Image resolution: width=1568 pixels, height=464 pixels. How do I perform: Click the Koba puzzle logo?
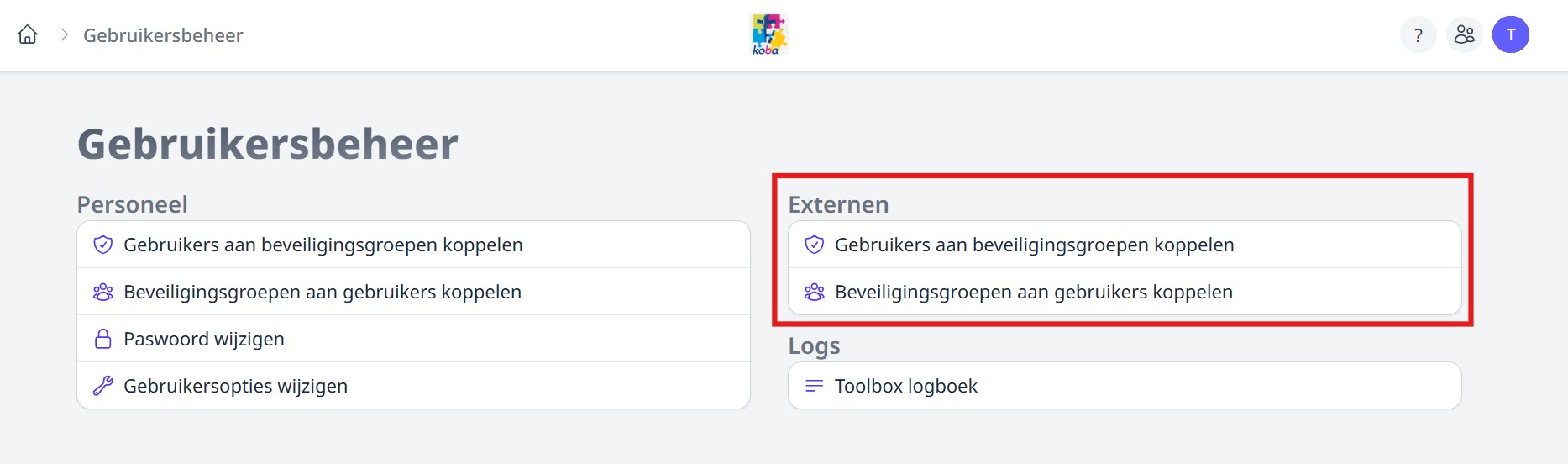[x=768, y=34]
